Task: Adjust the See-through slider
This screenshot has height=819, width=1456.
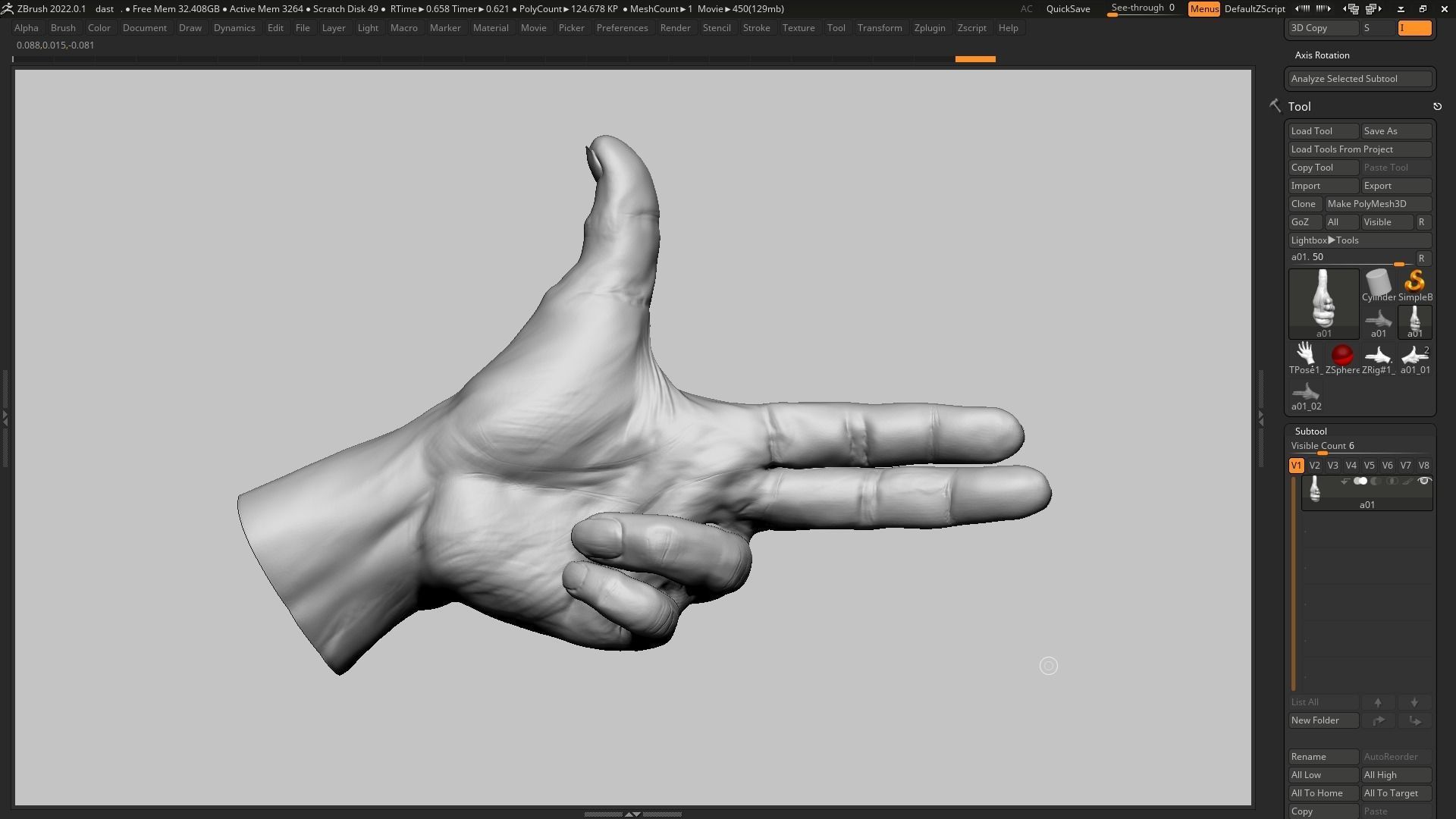Action: tap(1144, 9)
